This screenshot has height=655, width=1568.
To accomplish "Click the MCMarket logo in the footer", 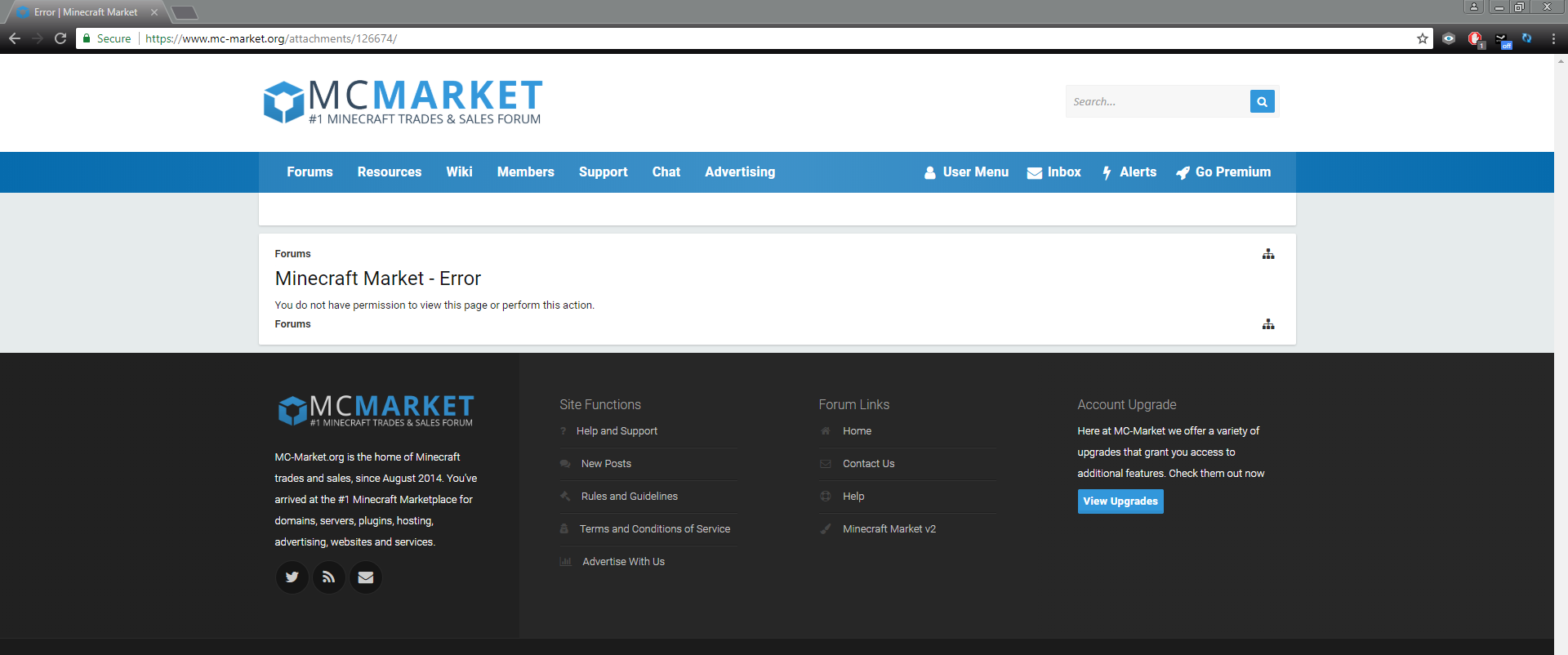I will point(376,410).
